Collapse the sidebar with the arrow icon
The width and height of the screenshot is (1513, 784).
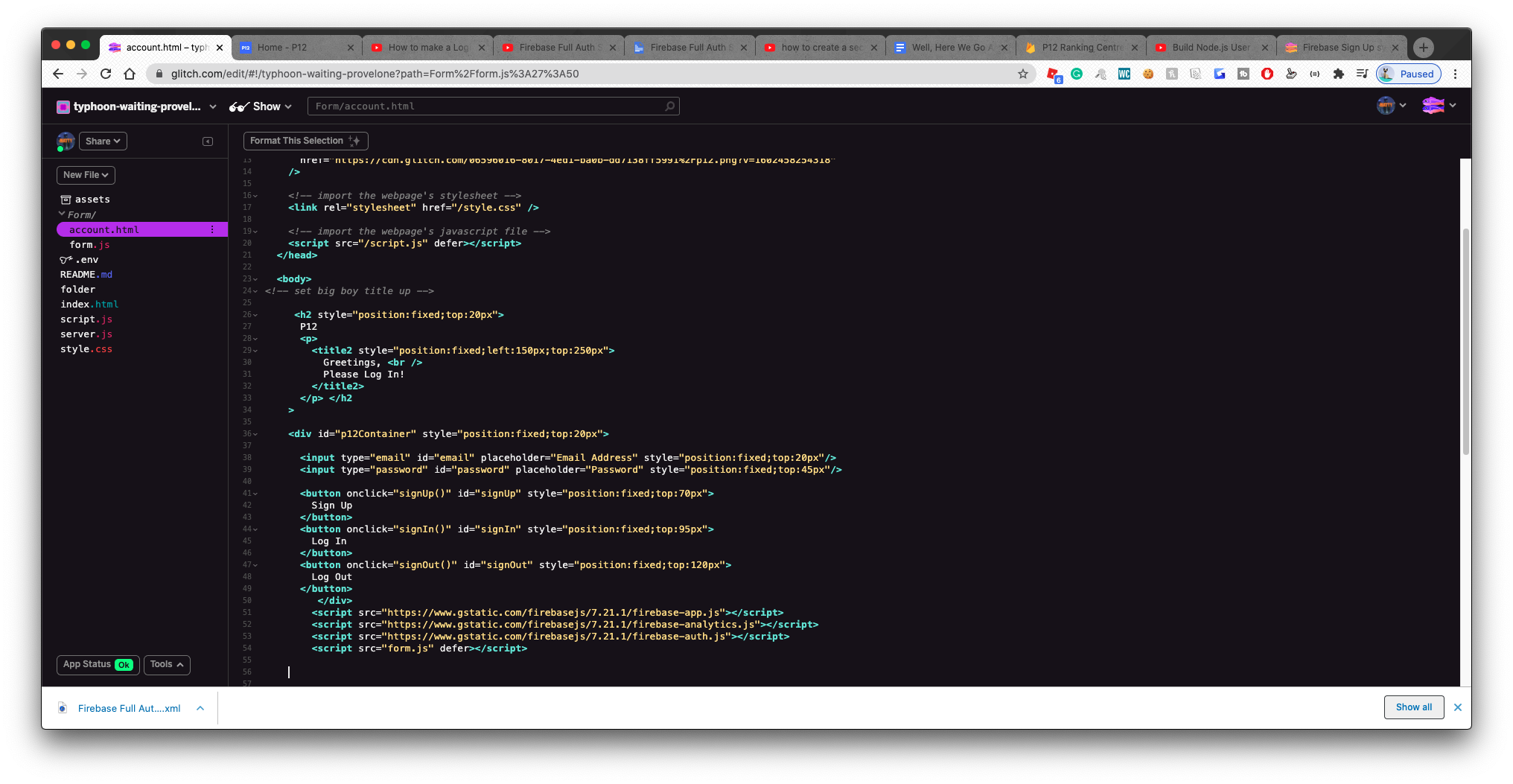208,141
